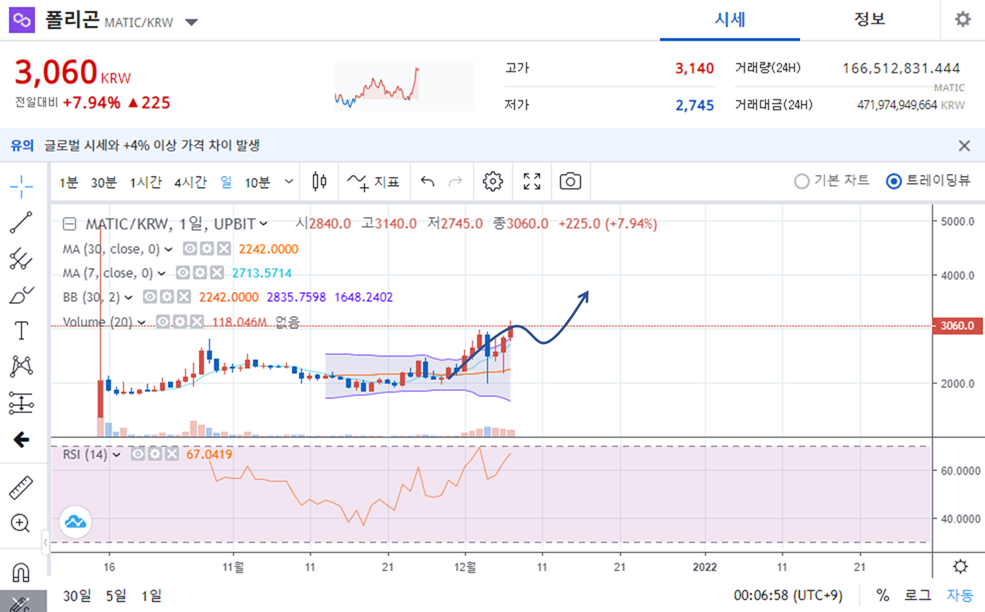Viewport: 985px width, 612px height.
Task: Select the trend line drawing tool
Action: point(21,222)
